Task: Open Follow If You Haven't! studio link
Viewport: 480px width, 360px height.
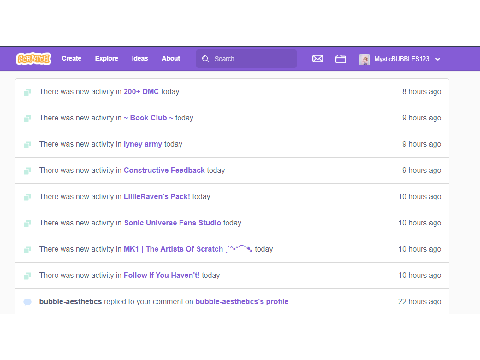Action: pyautogui.click(x=161, y=275)
